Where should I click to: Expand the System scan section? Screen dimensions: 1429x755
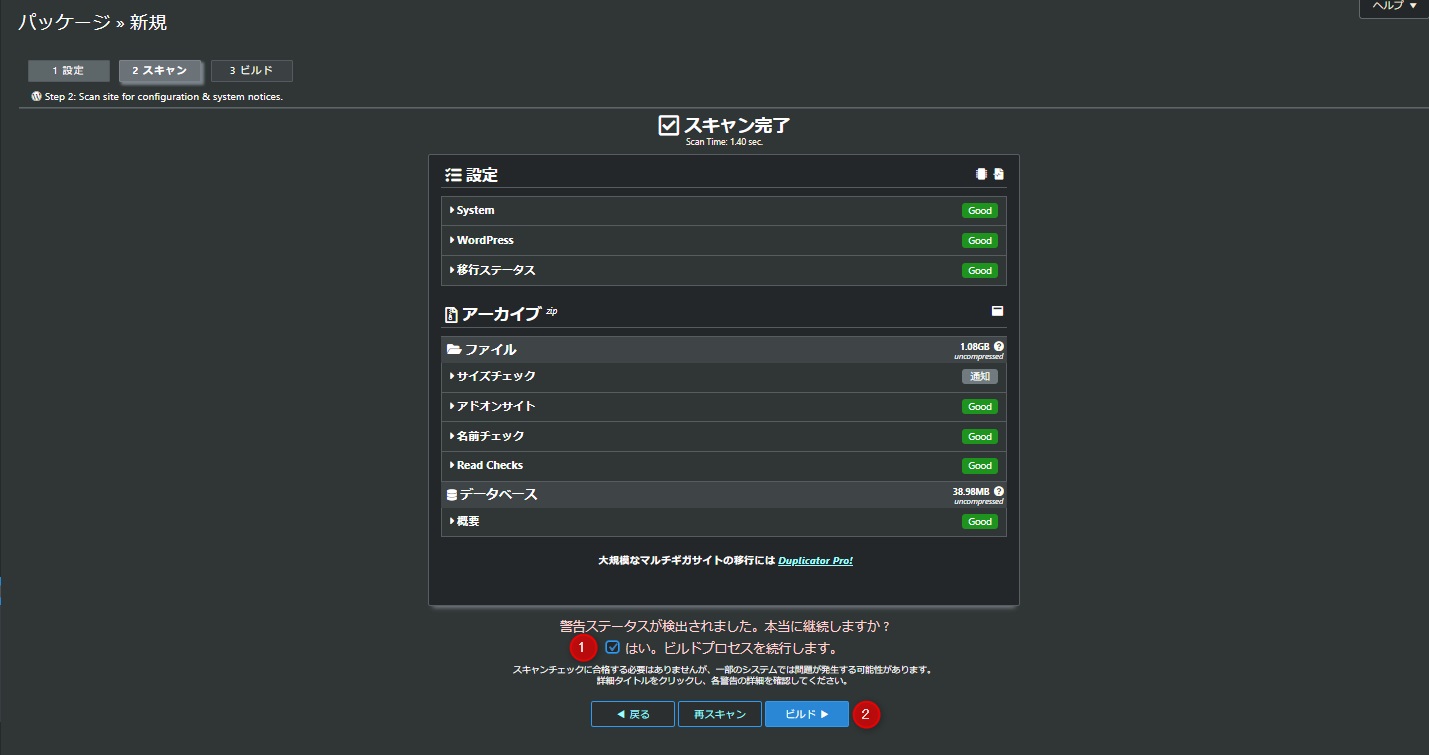coord(475,211)
